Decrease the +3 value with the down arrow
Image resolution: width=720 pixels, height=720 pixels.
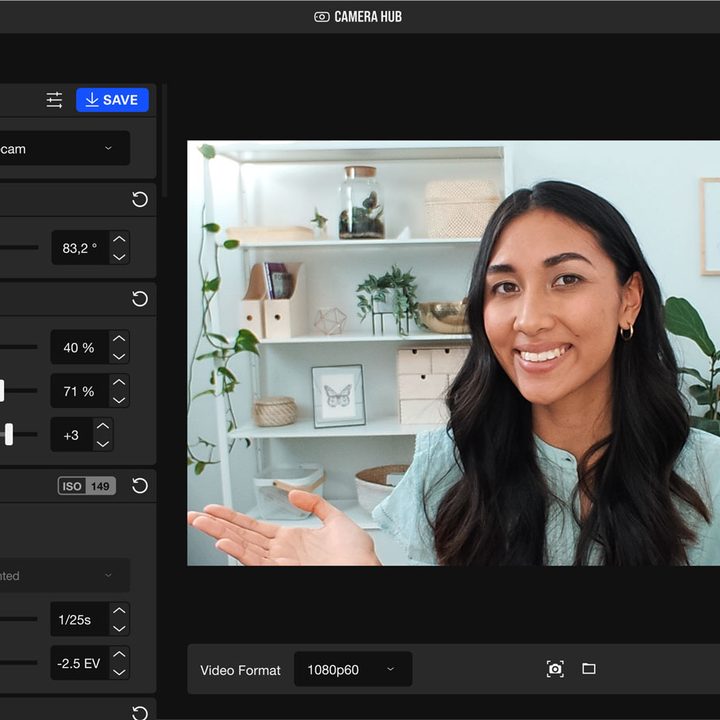pyautogui.click(x=103, y=444)
